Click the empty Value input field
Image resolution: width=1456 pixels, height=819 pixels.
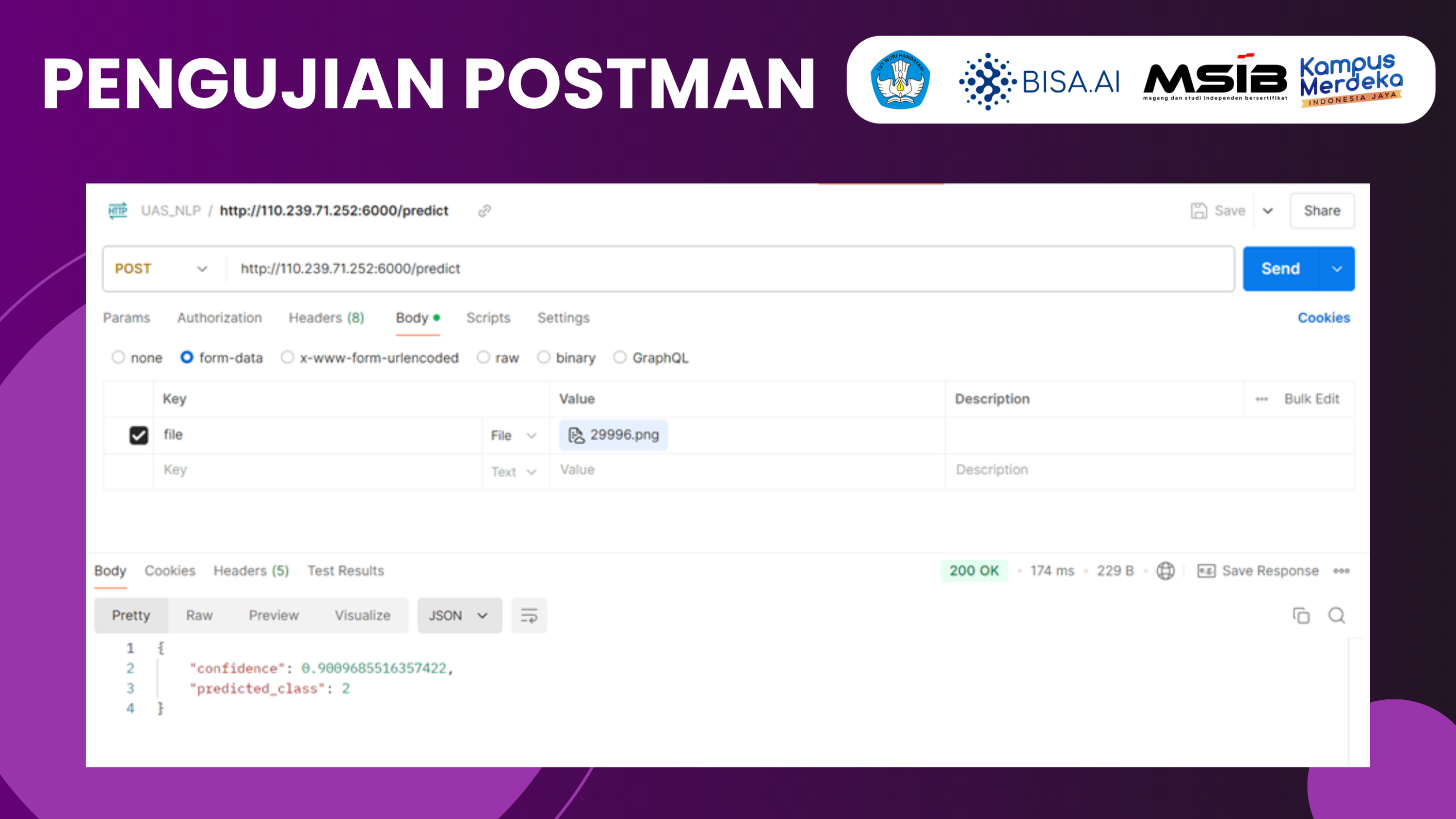pos(747,470)
